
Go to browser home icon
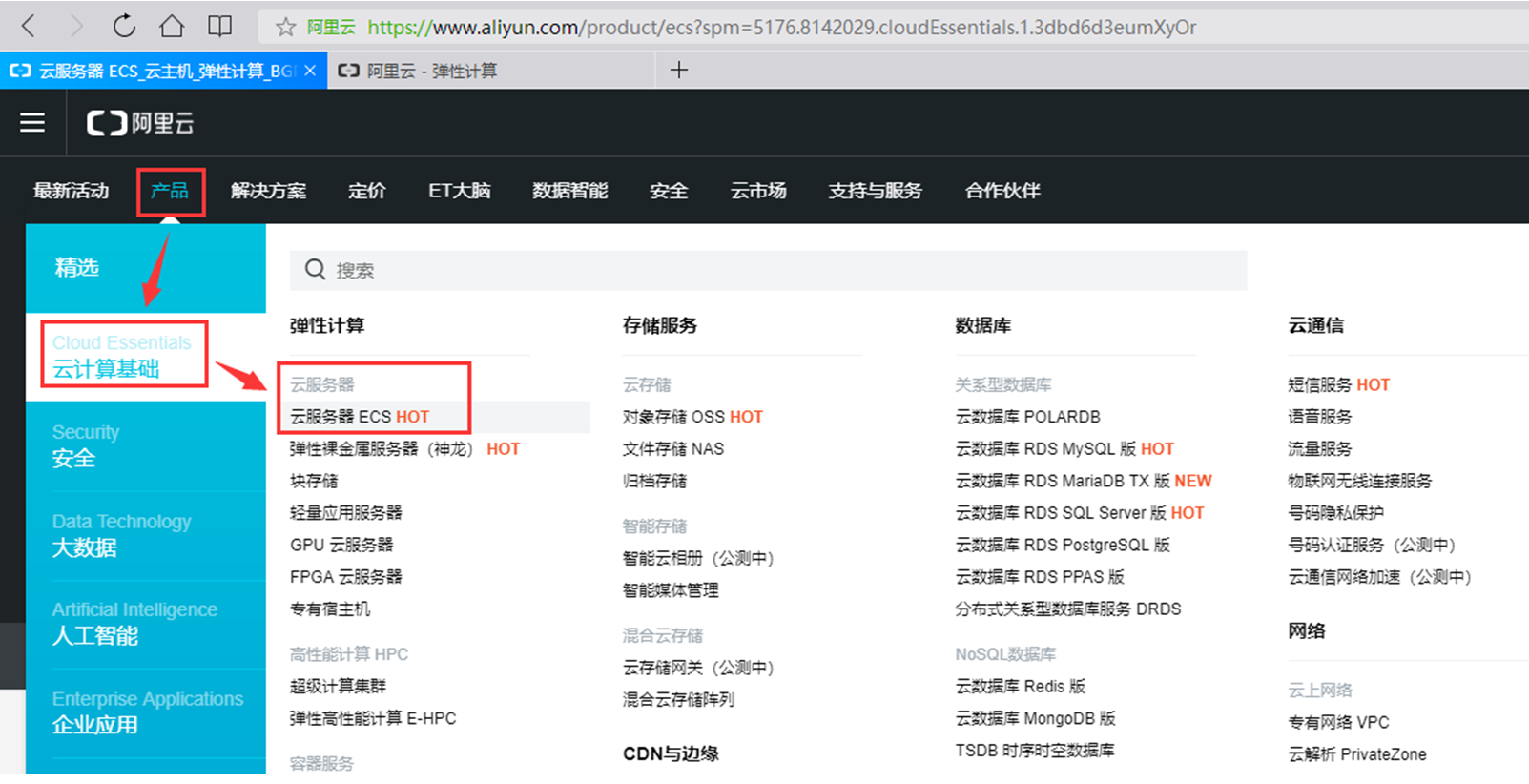click(x=172, y=26)
